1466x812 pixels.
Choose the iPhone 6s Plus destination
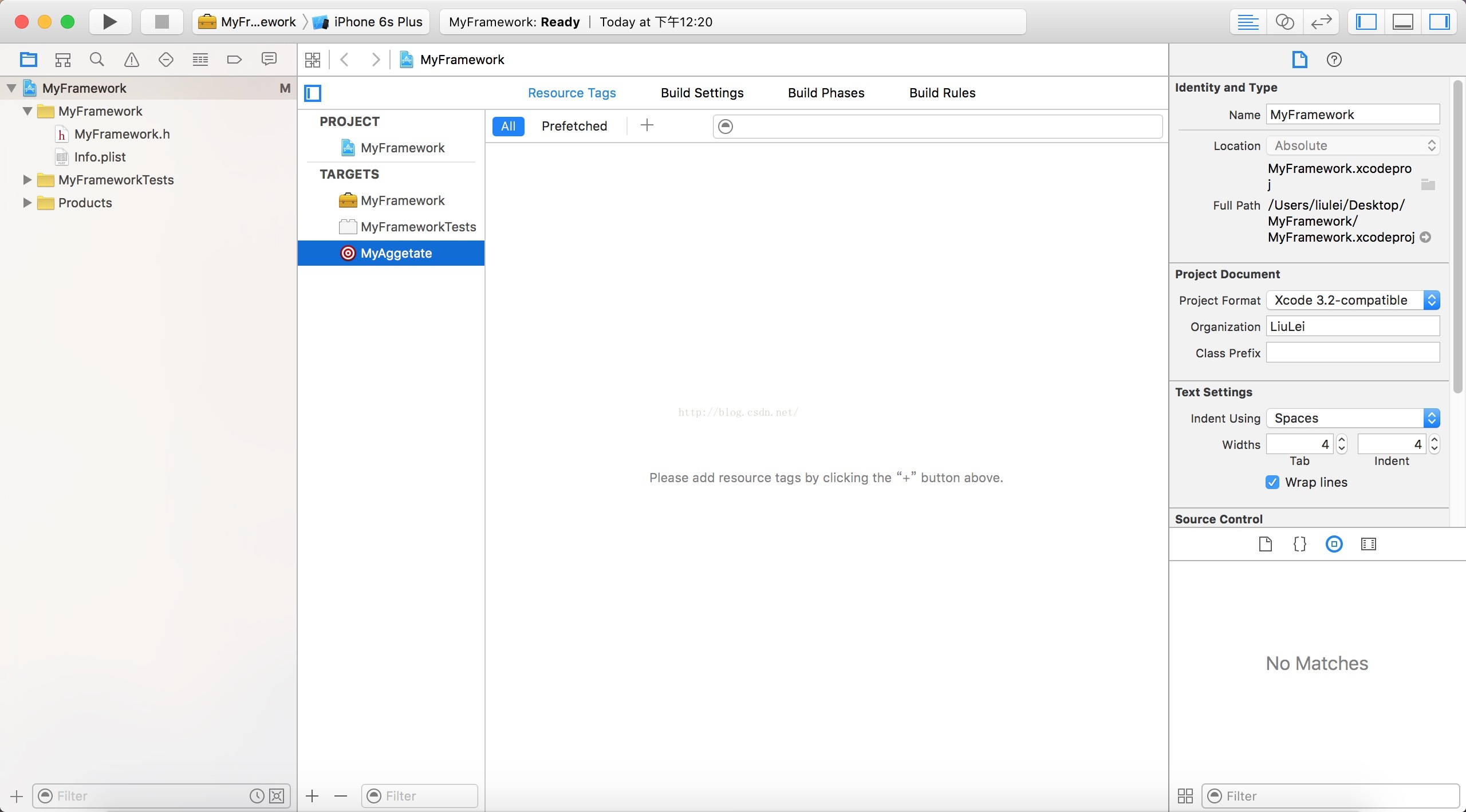[368, 22]
